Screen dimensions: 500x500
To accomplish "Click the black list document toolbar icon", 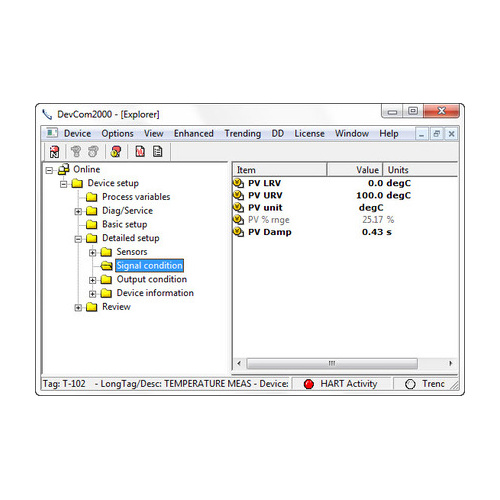I will pyautogui.click(x=157, y=152).
